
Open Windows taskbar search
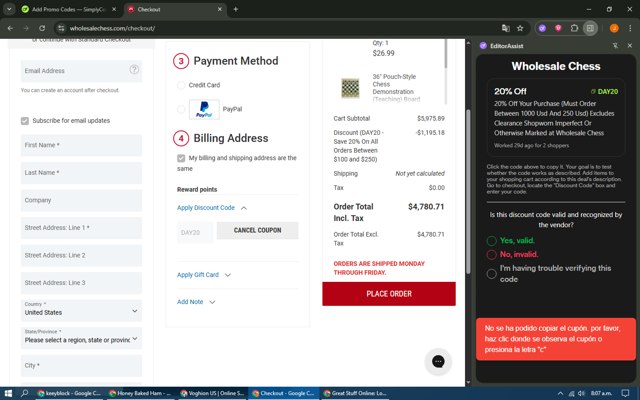coord(25,393)
